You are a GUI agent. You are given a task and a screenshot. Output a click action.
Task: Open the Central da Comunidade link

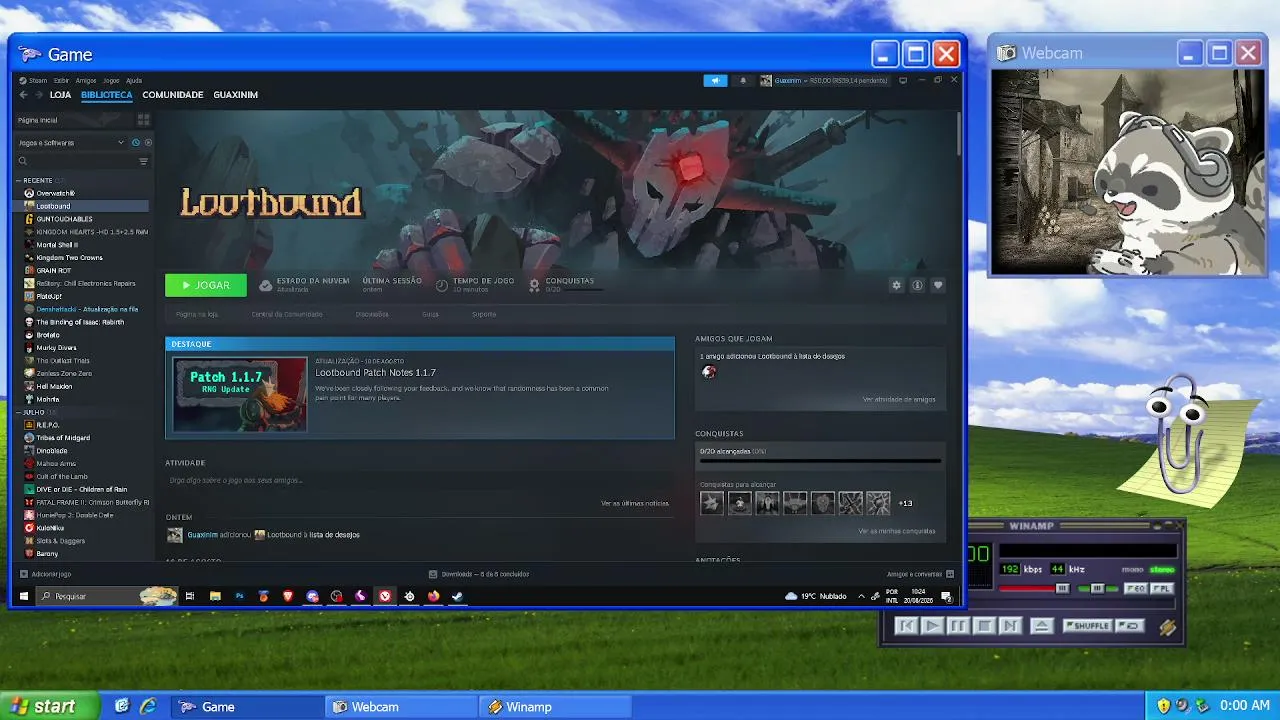(287, 314)
